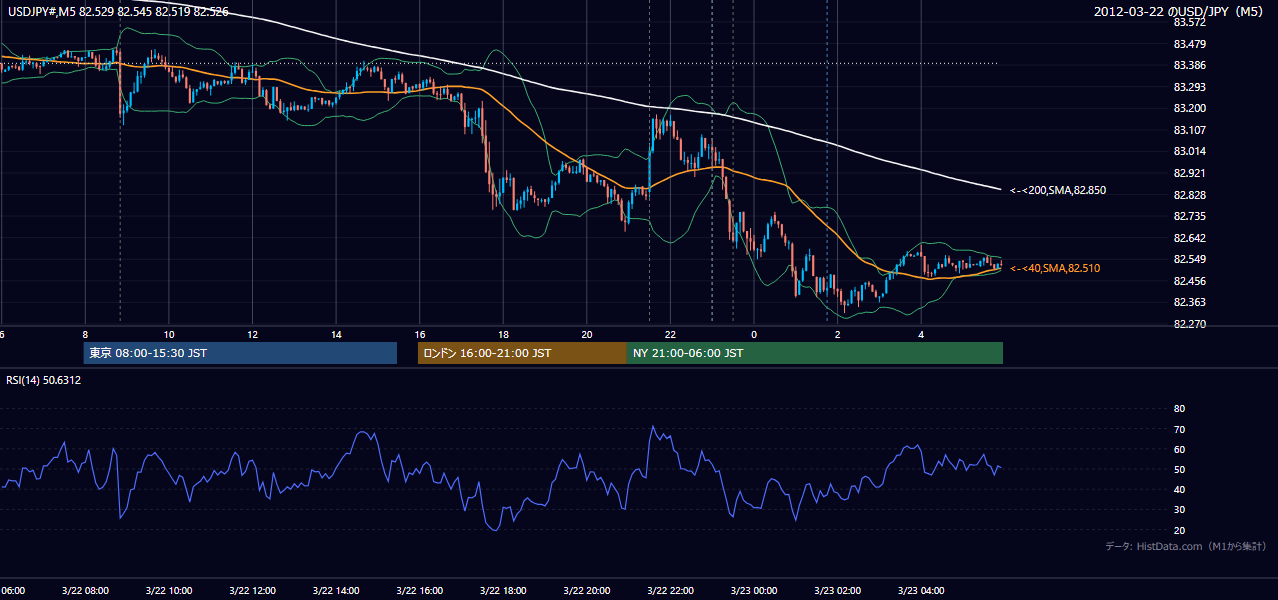
Task: Click the 80 level on the RSI scale
Action: coord(1179,409)
